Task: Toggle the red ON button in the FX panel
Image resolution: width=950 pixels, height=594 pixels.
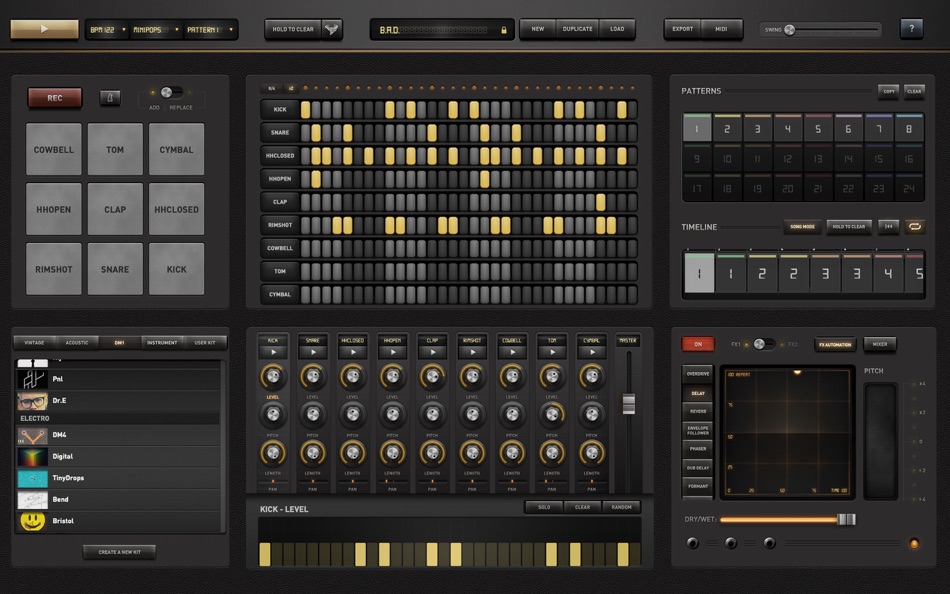Action: point(697,343)
